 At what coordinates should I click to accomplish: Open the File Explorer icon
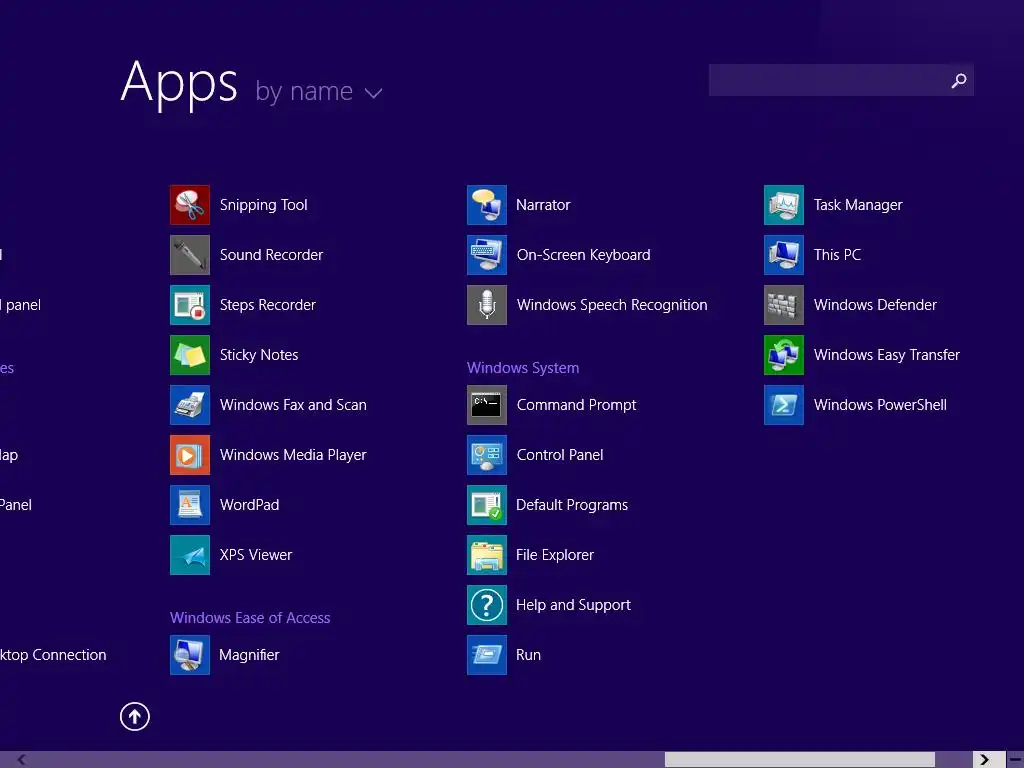coord(487,554)
